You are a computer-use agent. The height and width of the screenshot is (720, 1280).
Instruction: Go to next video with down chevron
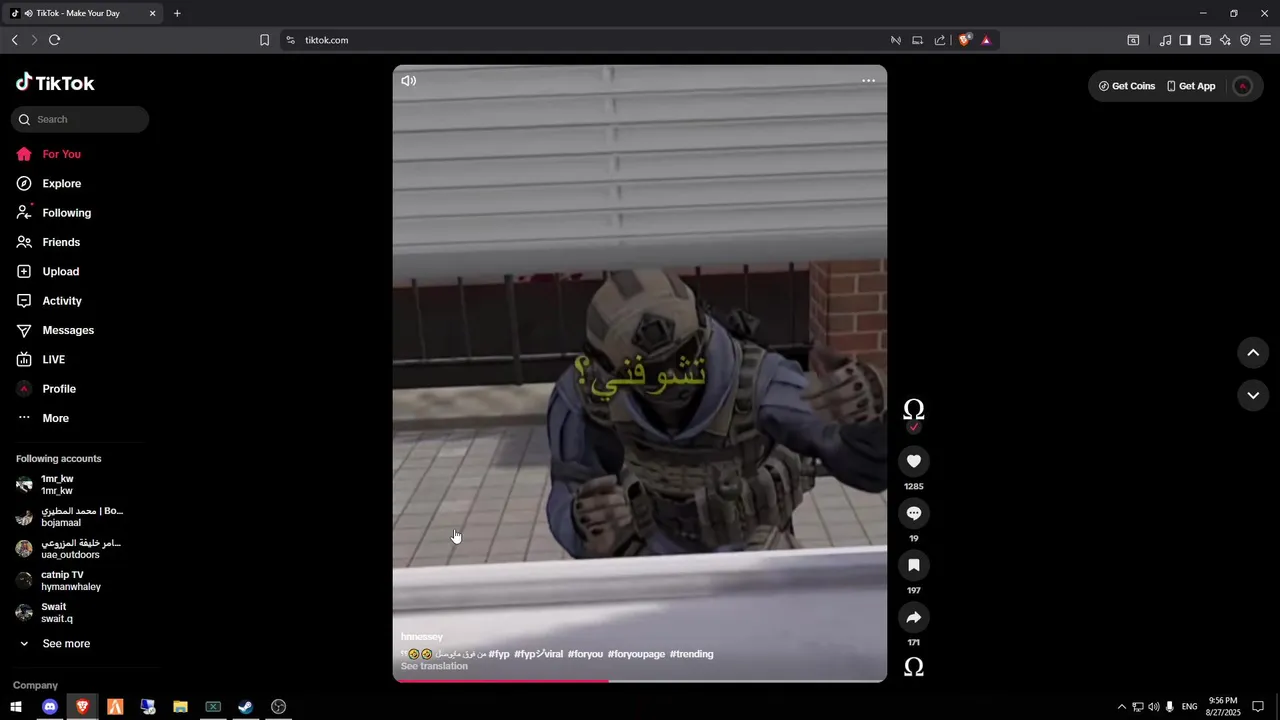[1253, 395]
